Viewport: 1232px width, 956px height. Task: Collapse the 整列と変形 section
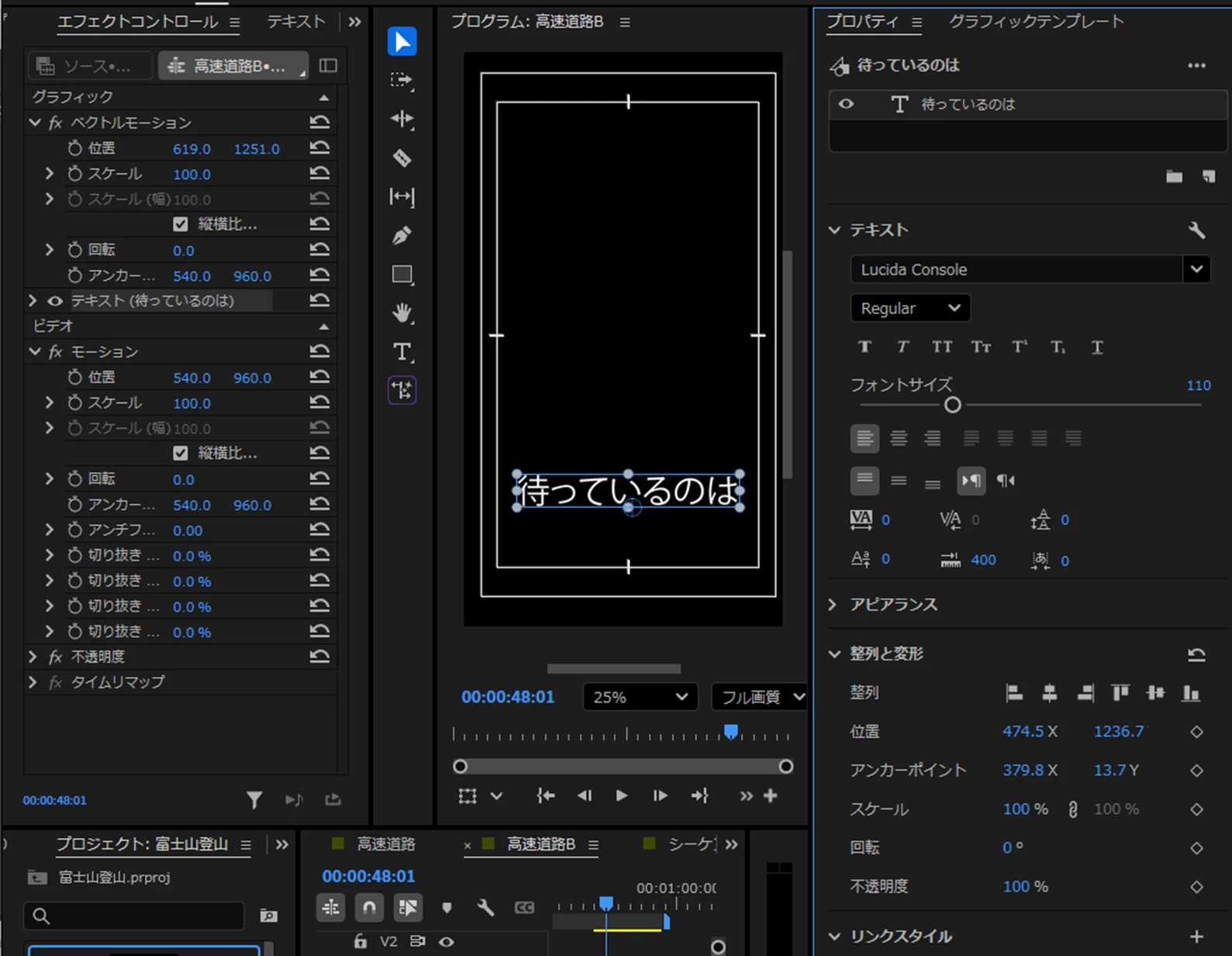pyautogui.click(x=834, y=654)
